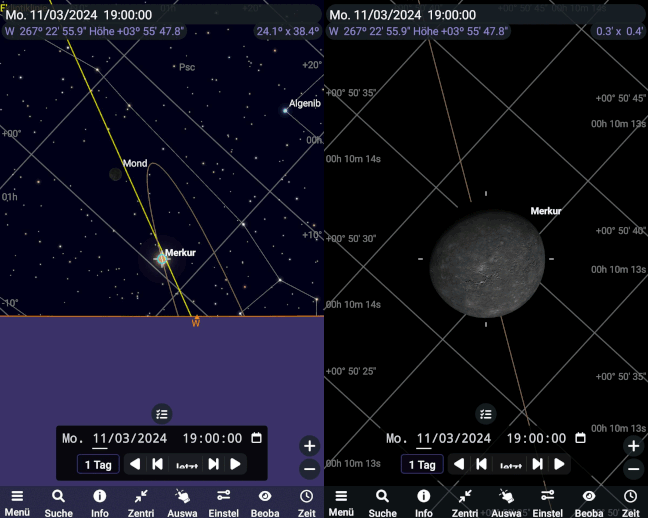Play time backward in left panel
648x518 pixels.
pos(135,464)
